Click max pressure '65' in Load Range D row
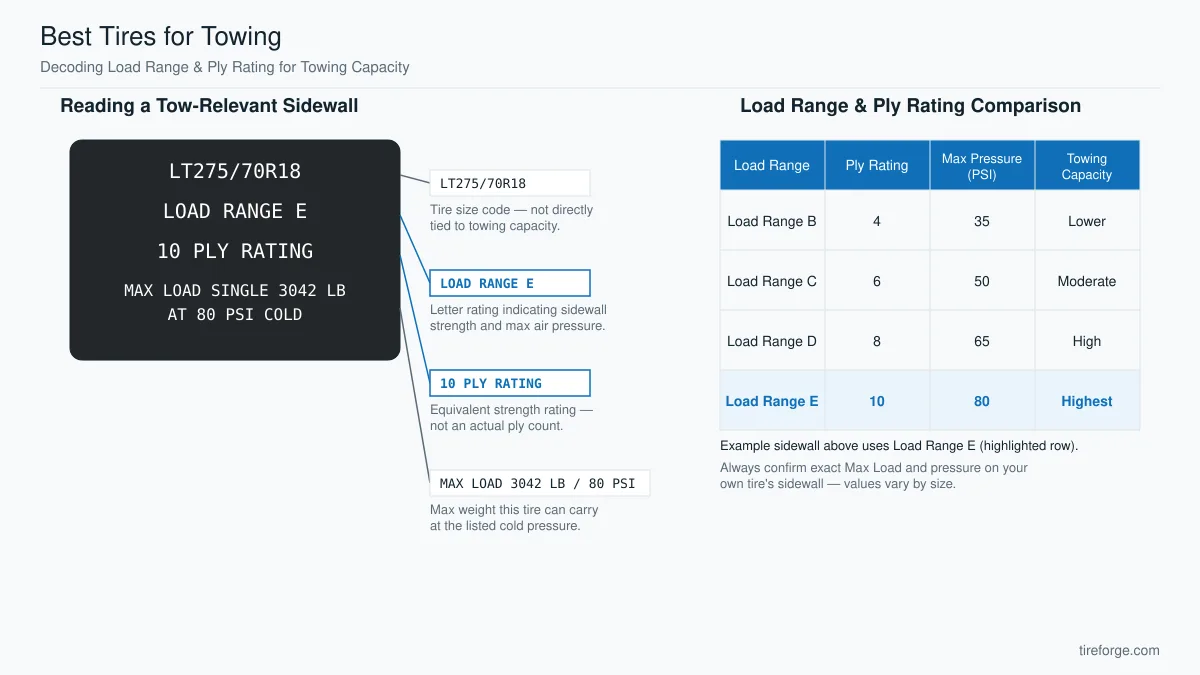Screen dimensions: 1200x675 (x=982, y=341)
